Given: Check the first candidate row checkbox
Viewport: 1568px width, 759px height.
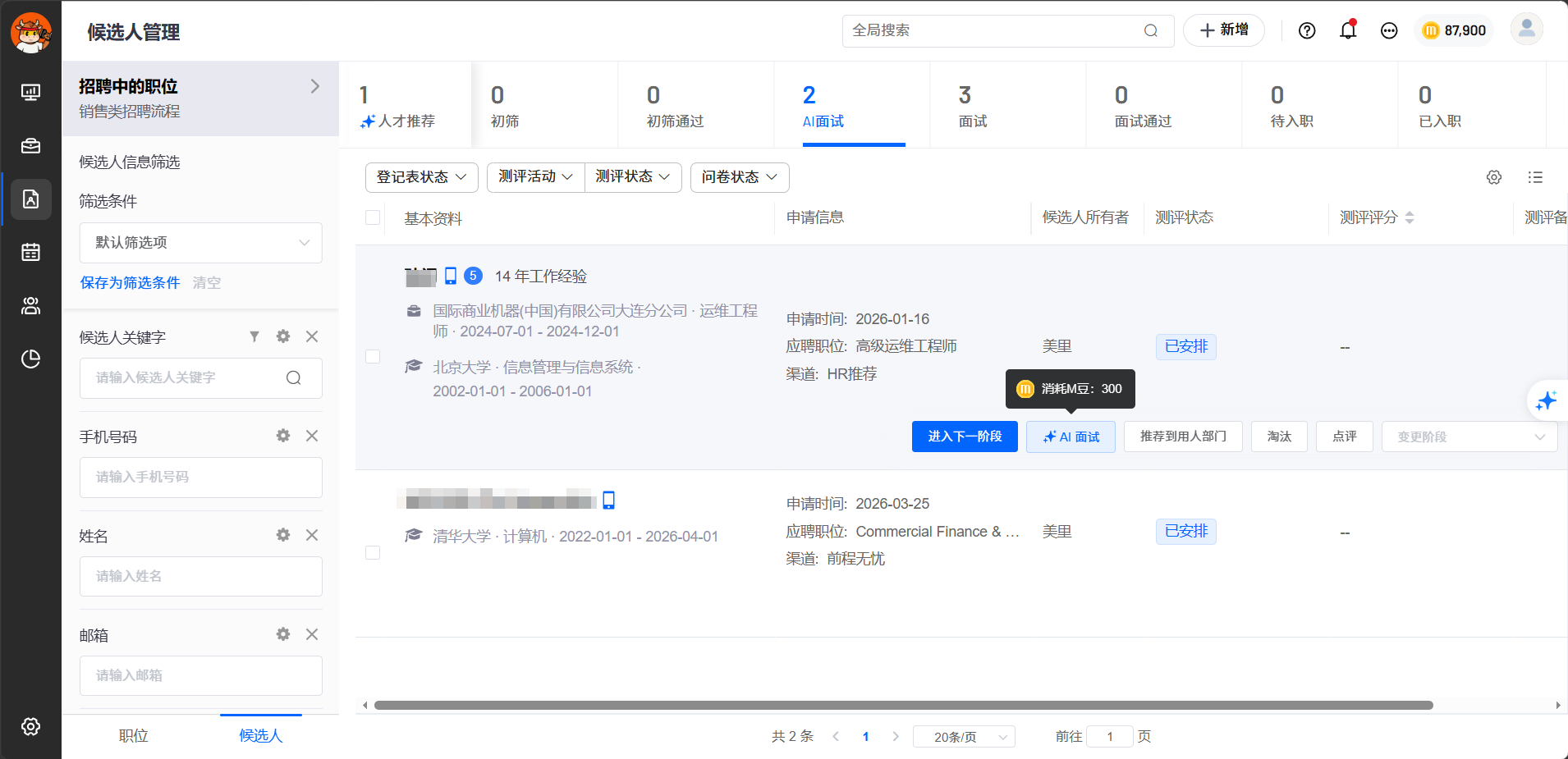Looking at the screenshot, I should (x=373, y=356).
